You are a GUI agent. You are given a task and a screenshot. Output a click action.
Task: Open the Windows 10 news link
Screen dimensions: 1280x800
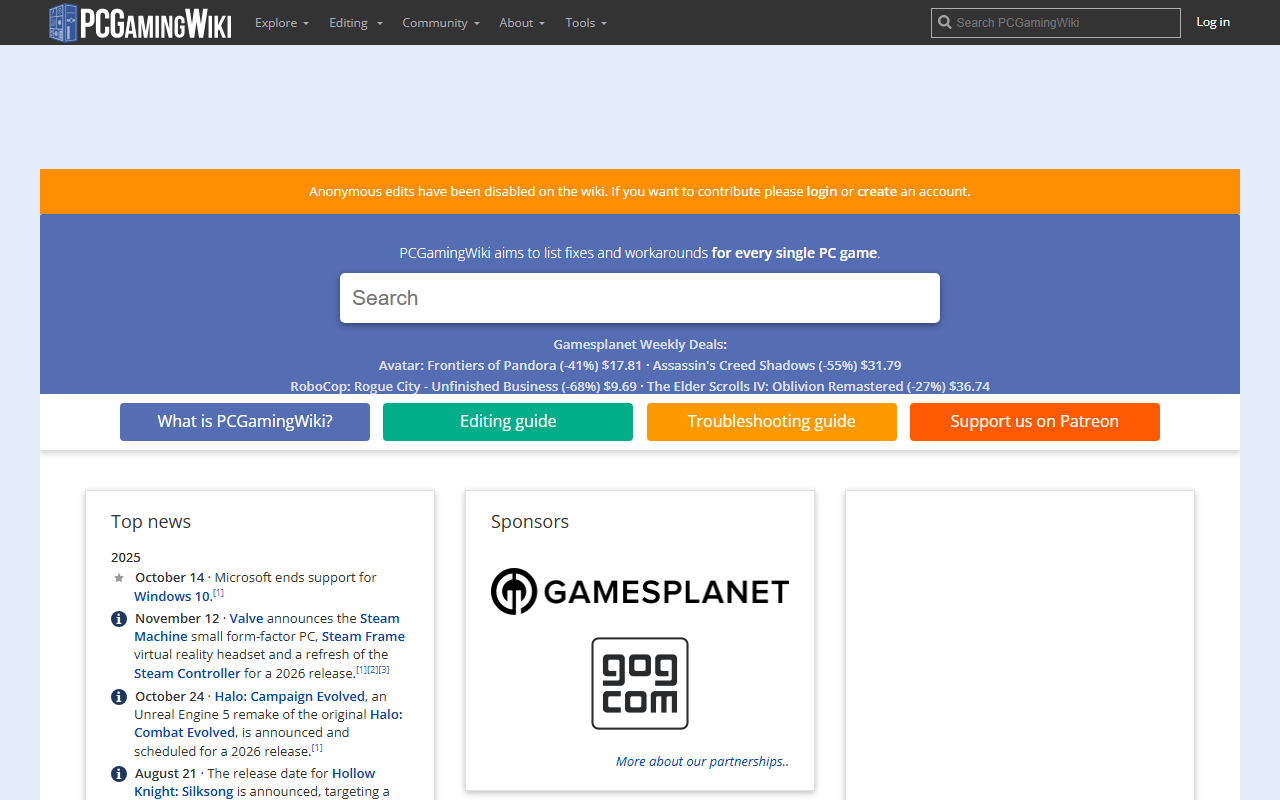click(172, 596)
